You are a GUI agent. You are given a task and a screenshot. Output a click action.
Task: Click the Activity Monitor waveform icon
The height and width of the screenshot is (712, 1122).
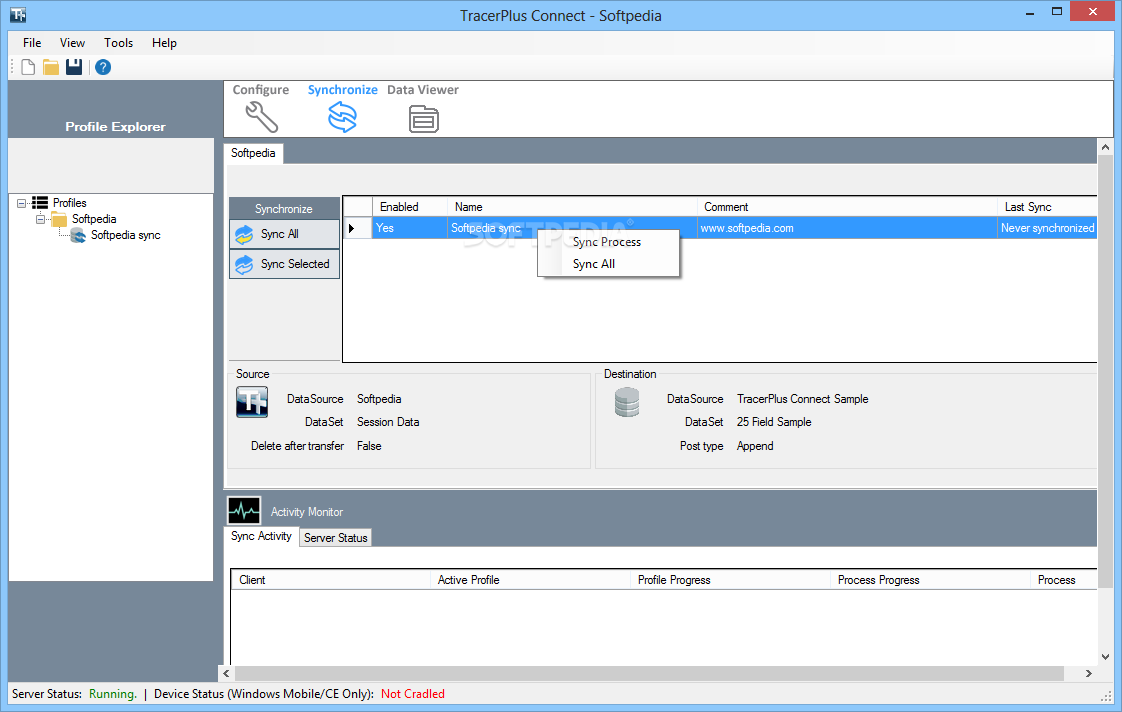tap(244, 511)
